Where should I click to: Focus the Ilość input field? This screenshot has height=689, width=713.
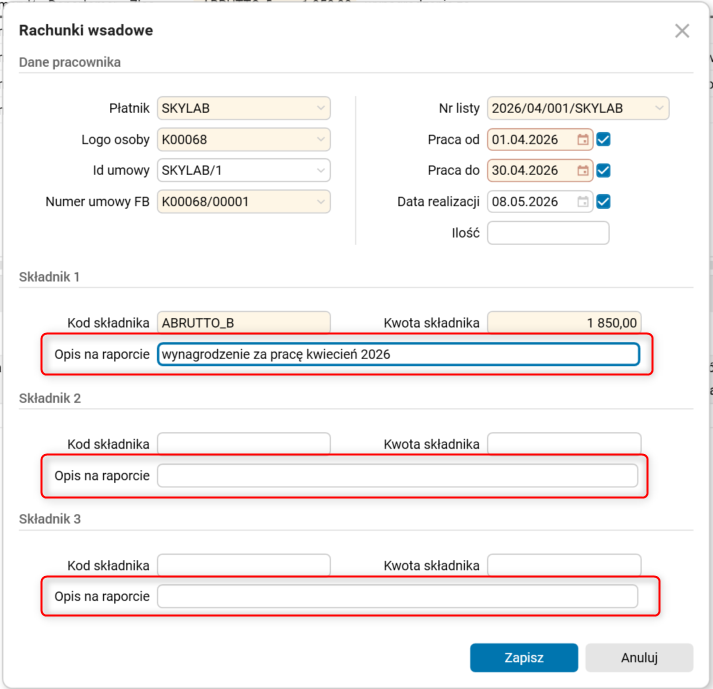coord(548,233)
